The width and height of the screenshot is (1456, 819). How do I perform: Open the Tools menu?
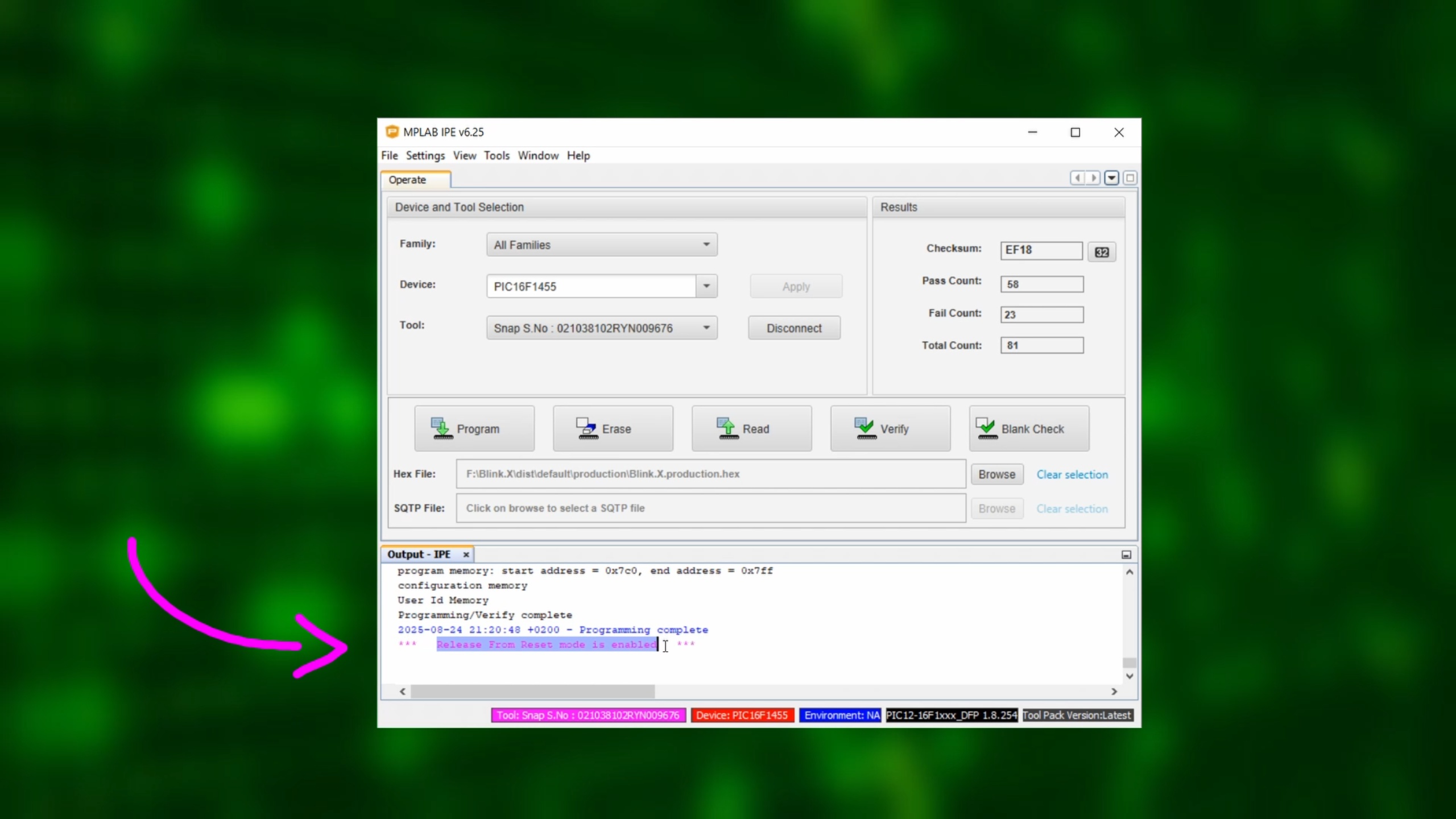point(496,155)
